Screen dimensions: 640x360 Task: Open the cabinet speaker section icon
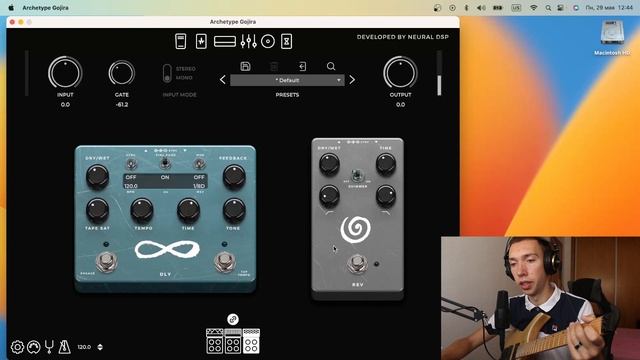click(x=268, y=41)
